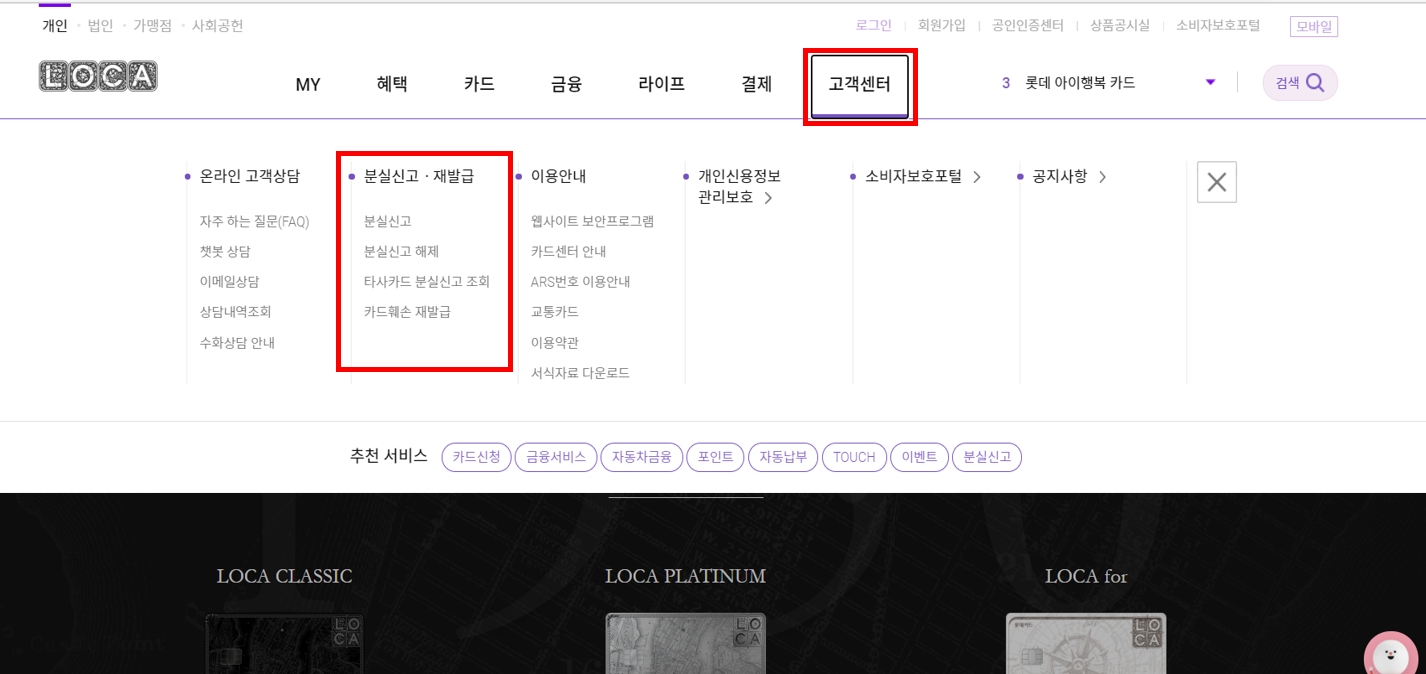The width and height of the screenshot is (1426, 674).
Task: Select the 금융서비스 pill
Action: 556,457
